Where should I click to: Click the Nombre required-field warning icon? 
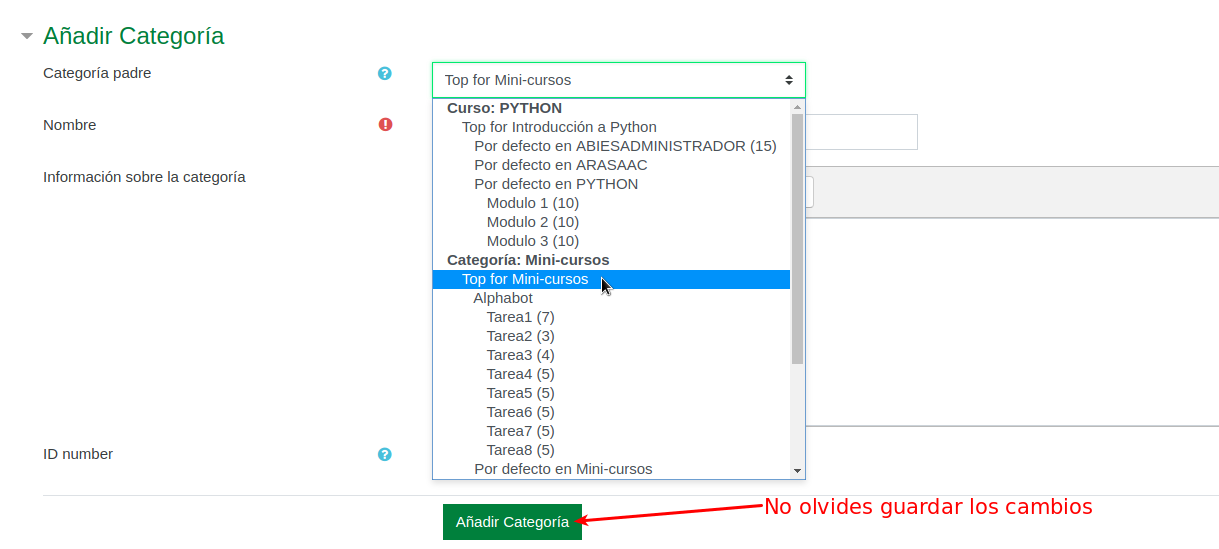tap(386, 125)
